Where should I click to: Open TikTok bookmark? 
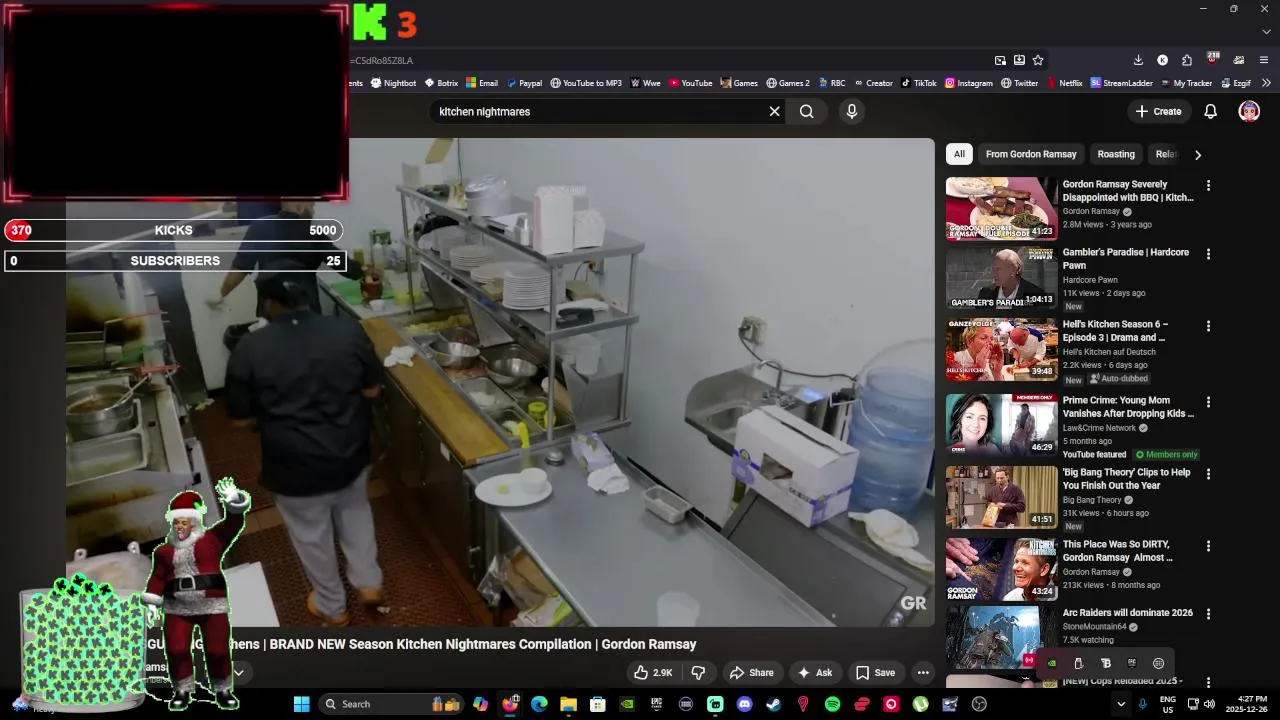click(919, 83)
